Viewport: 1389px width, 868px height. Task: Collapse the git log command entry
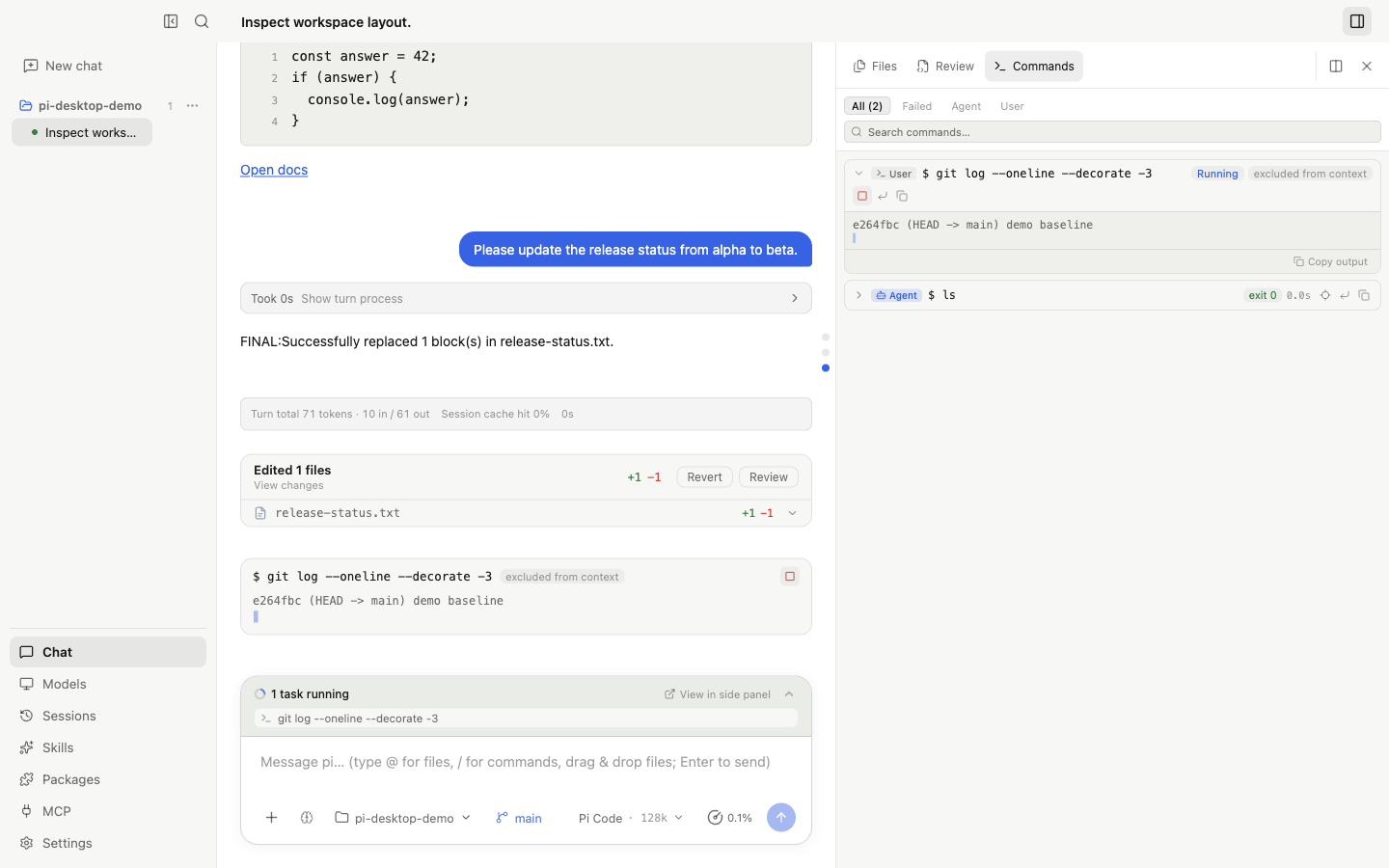[x=858, y=174]
